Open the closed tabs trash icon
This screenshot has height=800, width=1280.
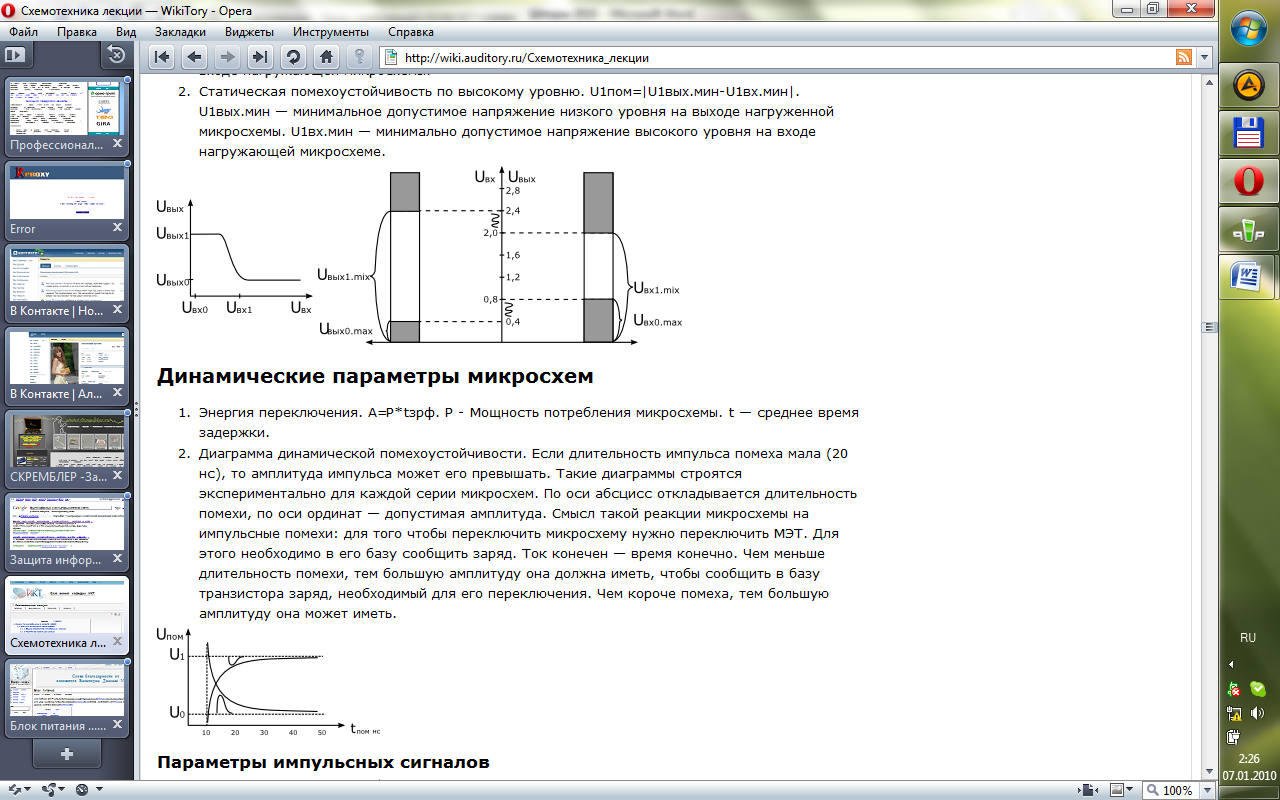115,55
